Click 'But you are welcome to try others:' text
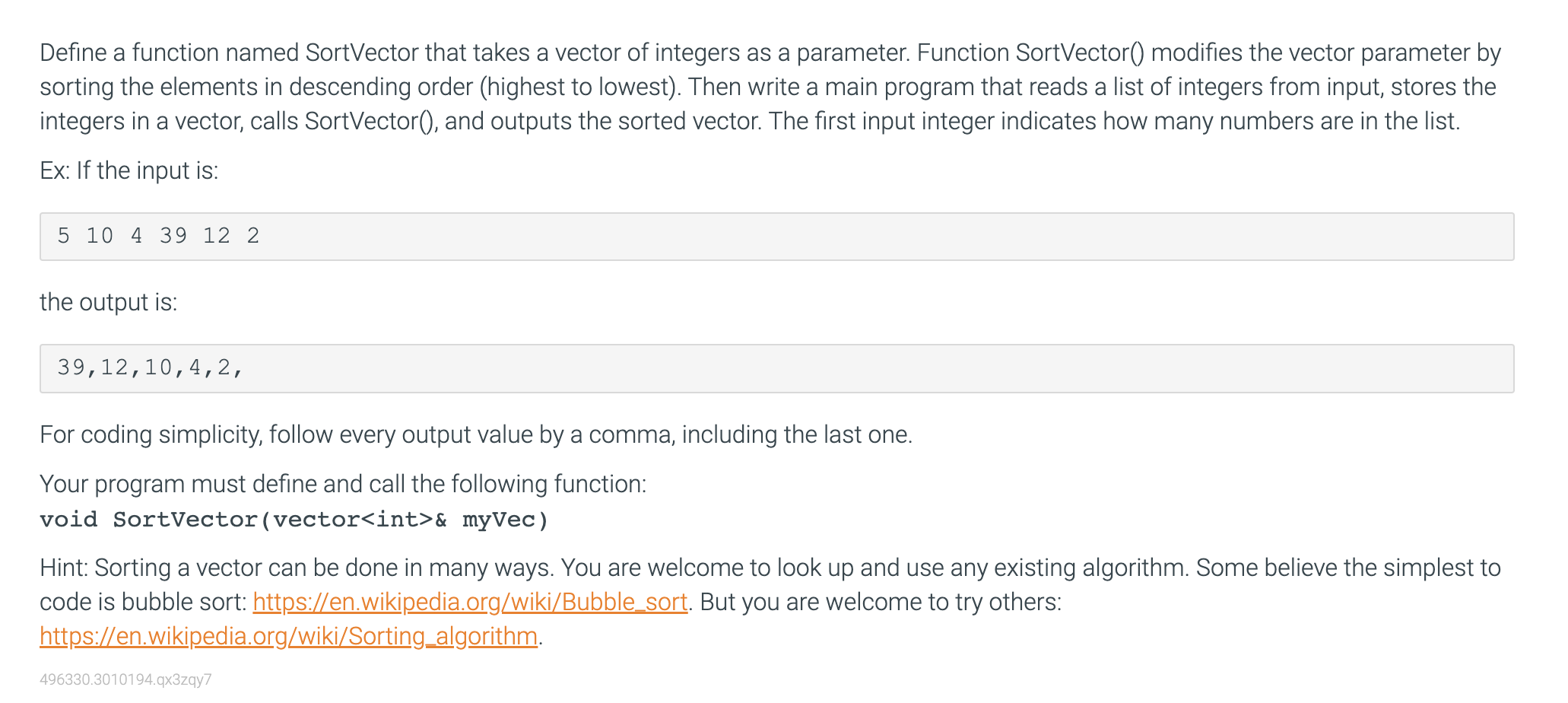 (x=880, y=602)
